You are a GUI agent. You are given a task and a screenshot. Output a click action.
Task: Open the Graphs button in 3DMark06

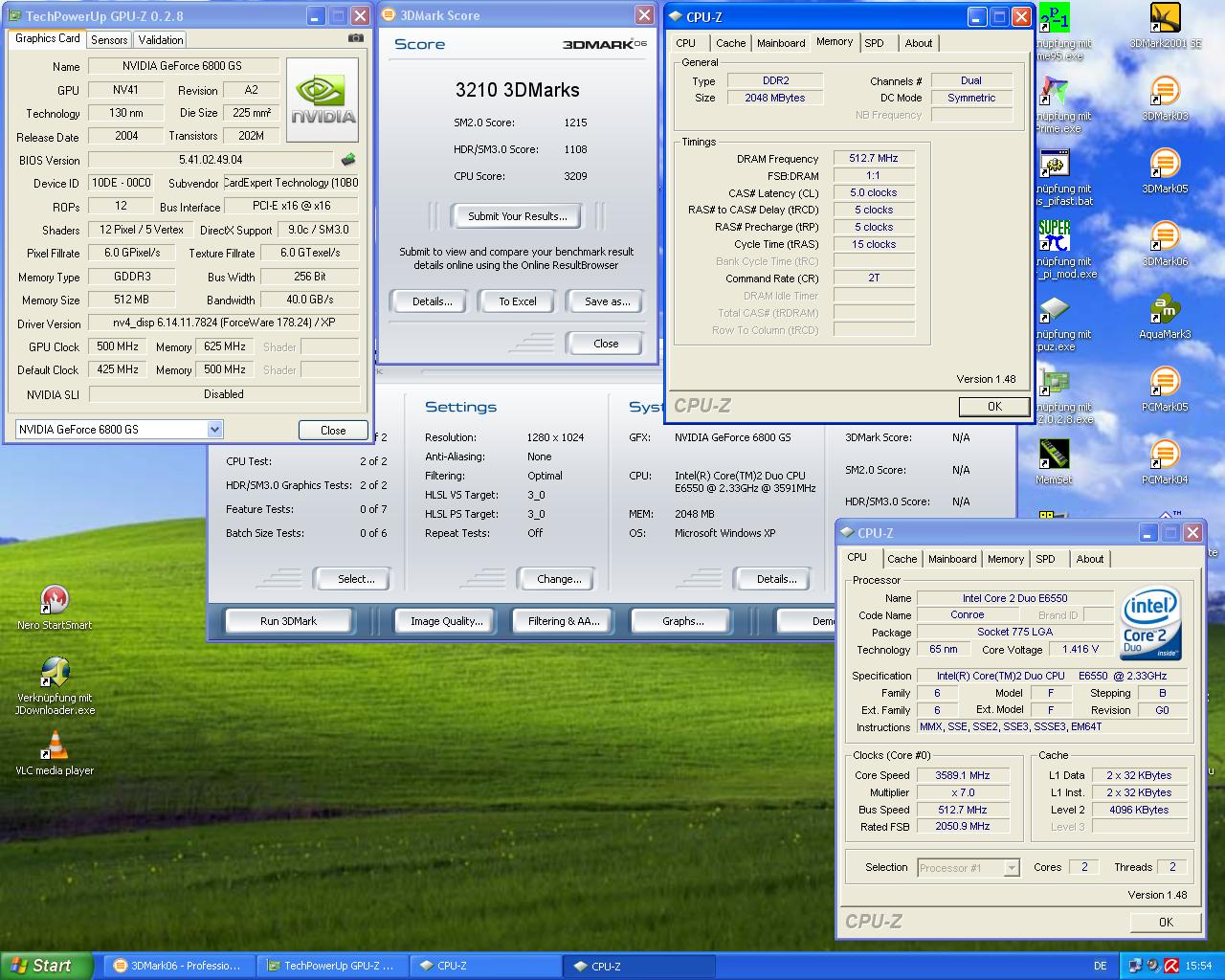[x=682, y=621]
